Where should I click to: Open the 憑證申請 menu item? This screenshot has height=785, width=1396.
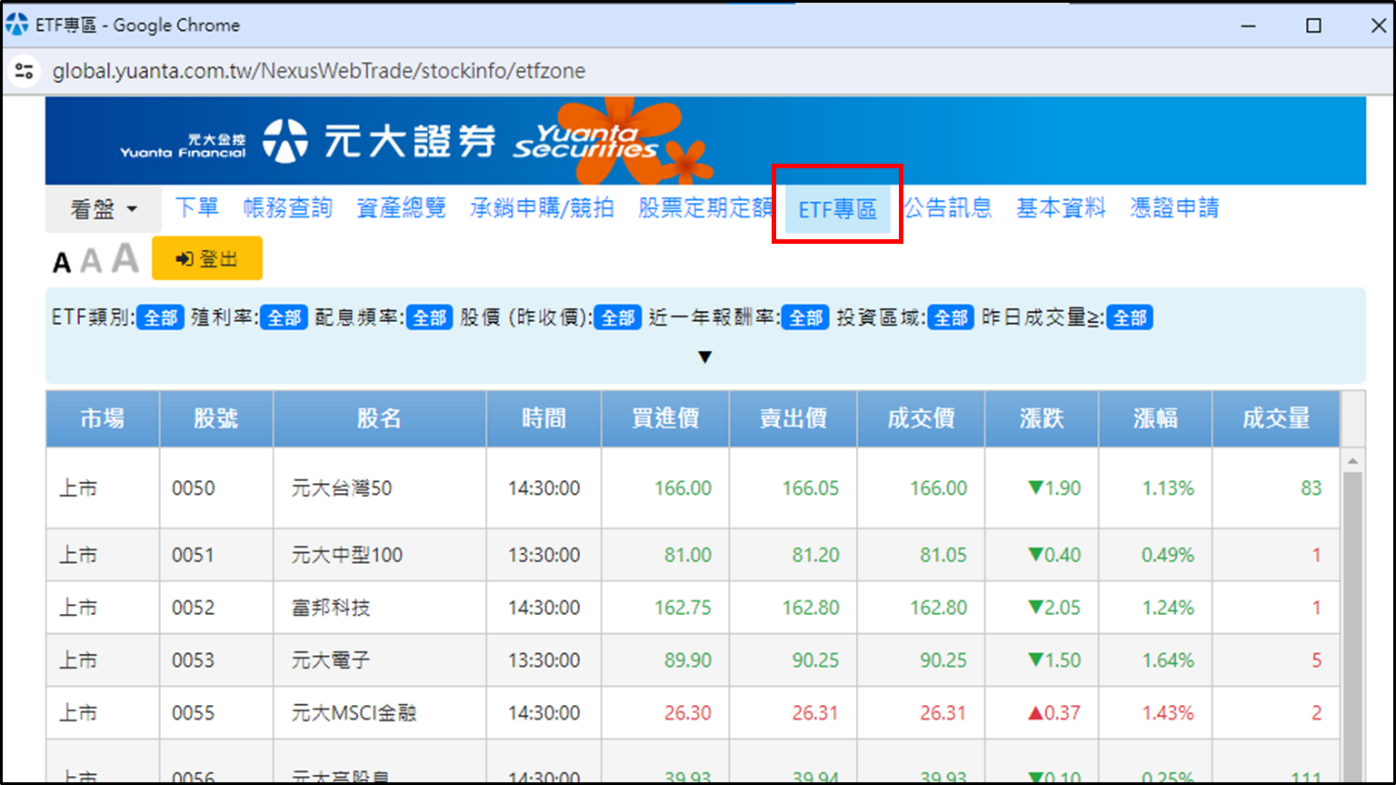point(1175,208)
